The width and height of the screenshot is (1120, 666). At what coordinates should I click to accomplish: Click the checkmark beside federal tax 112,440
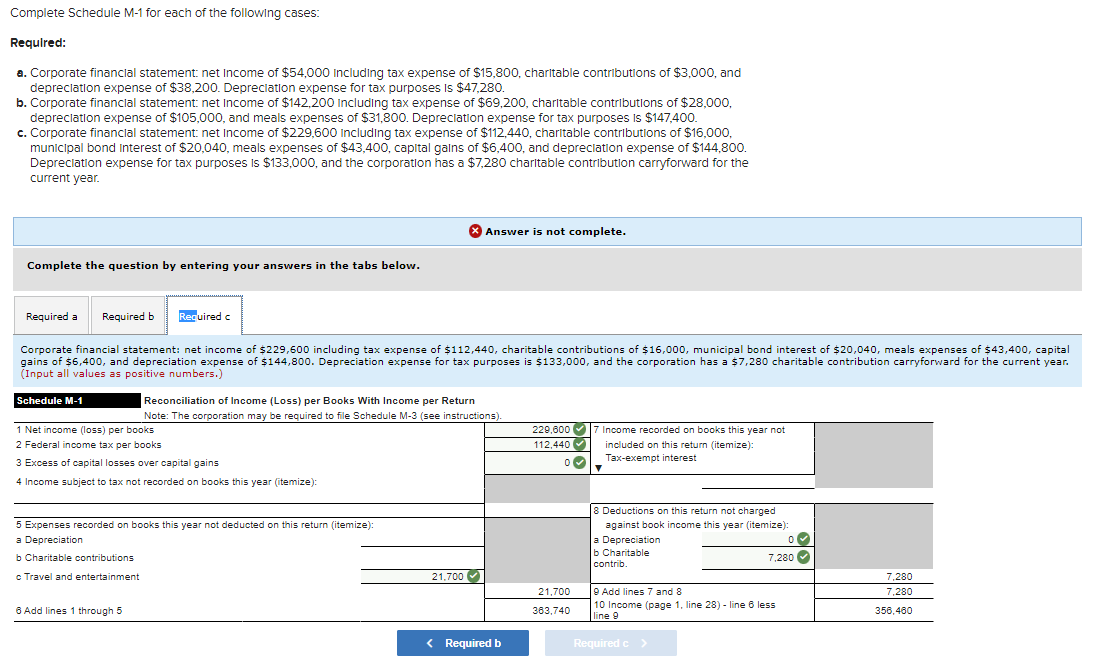click(x=579, y=444)
